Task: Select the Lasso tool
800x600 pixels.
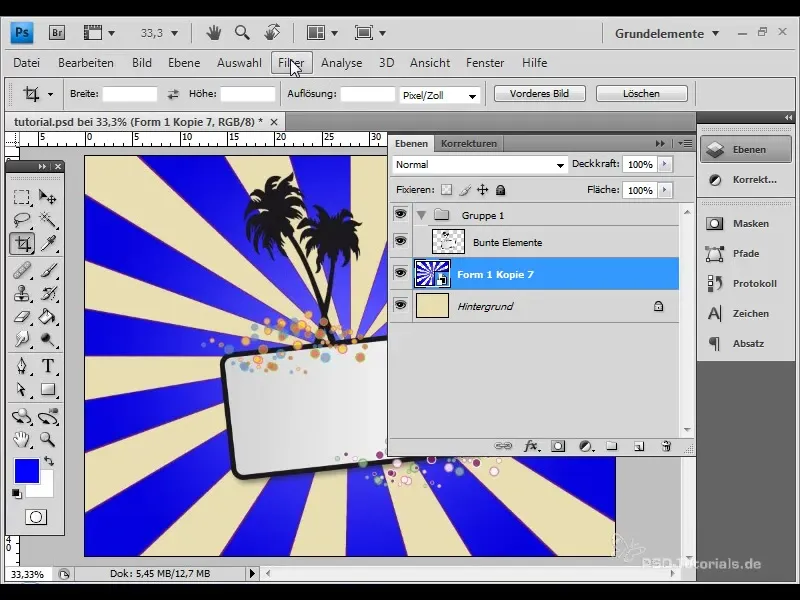Action: (x=22, y=220)
